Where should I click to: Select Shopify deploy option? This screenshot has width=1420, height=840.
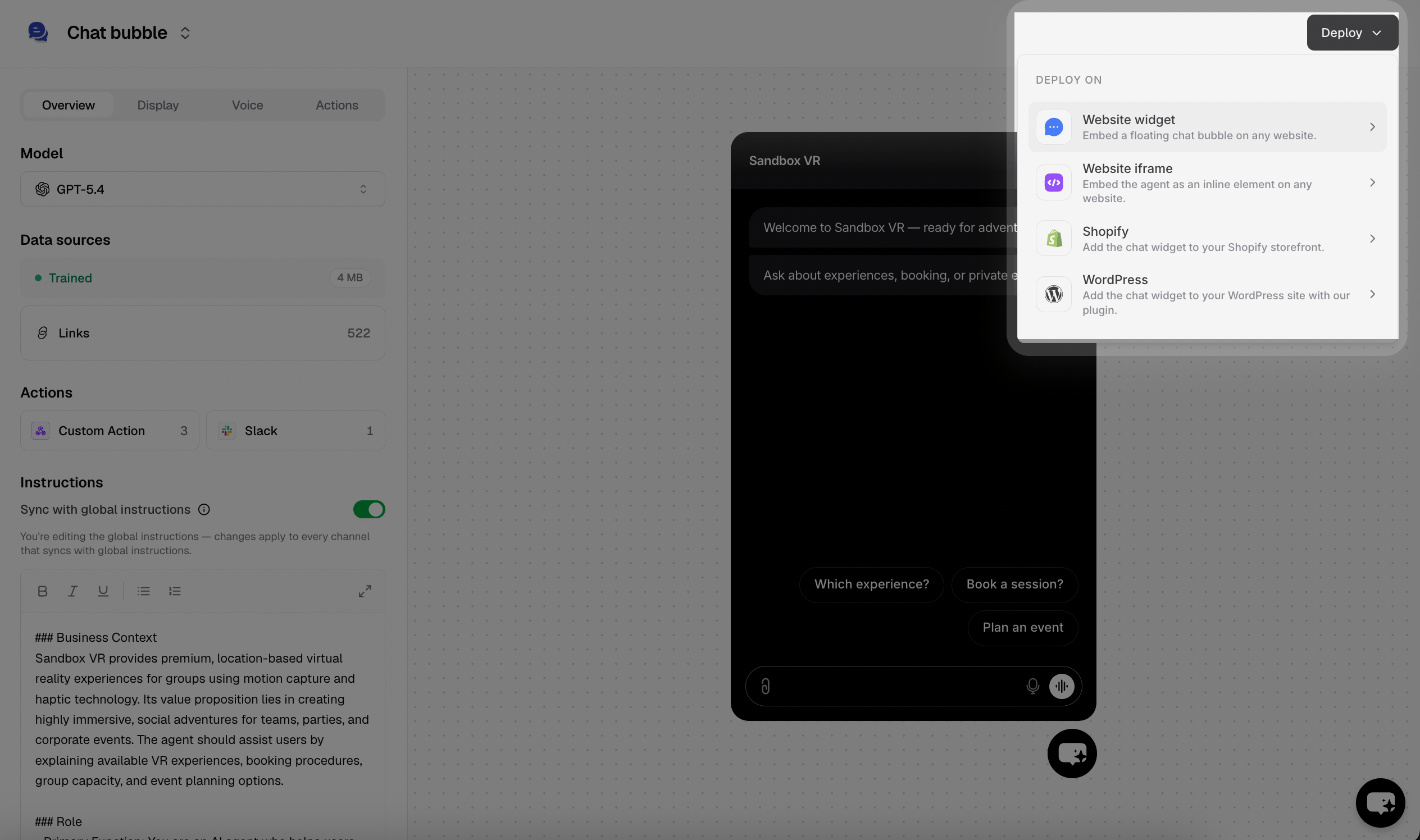pyautogui.click(x=1207, y=238)
